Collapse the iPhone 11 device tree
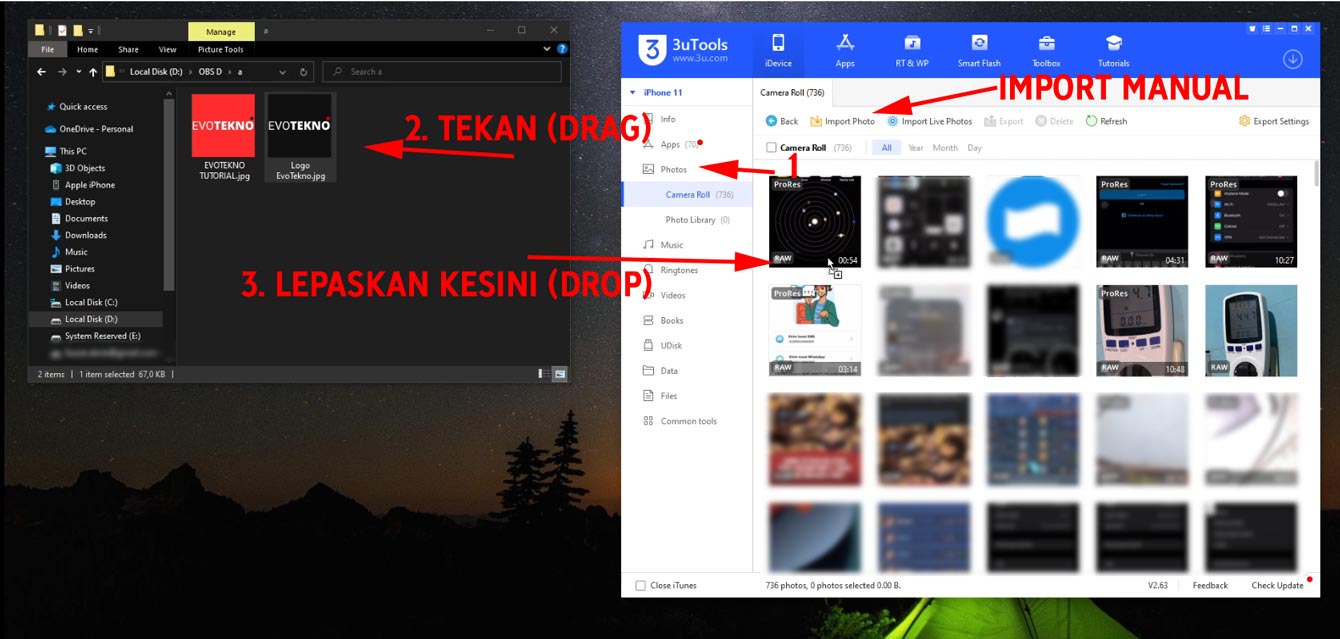Viewport: 1340px width, 639px height. pyautogui.click(x=632, y=93)
